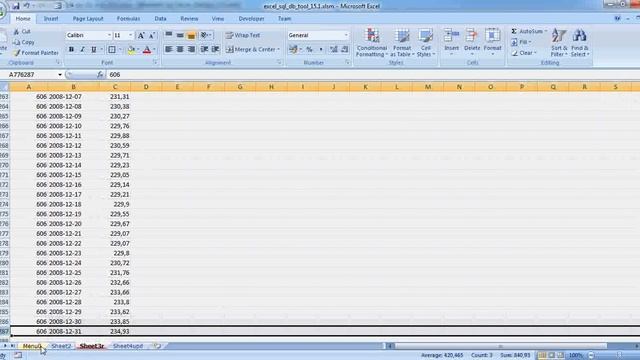Open the Team ribbon tab
The width and height of the screenshot is (640, 360).
pos(284,19)
